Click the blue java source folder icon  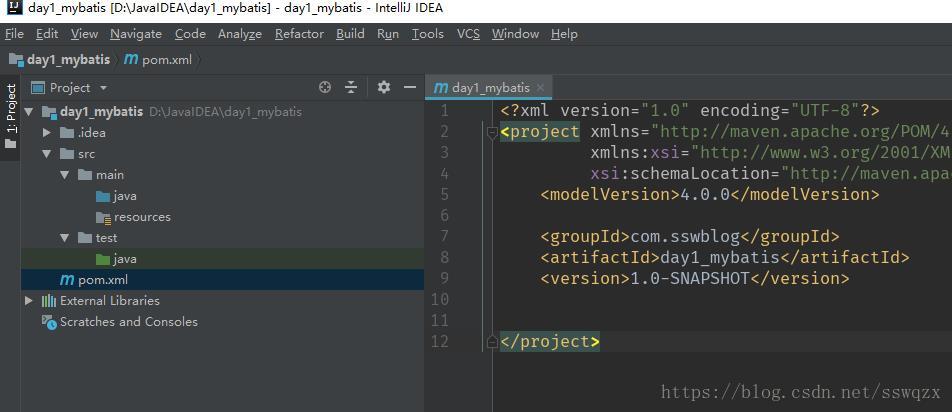pos(103,196)
